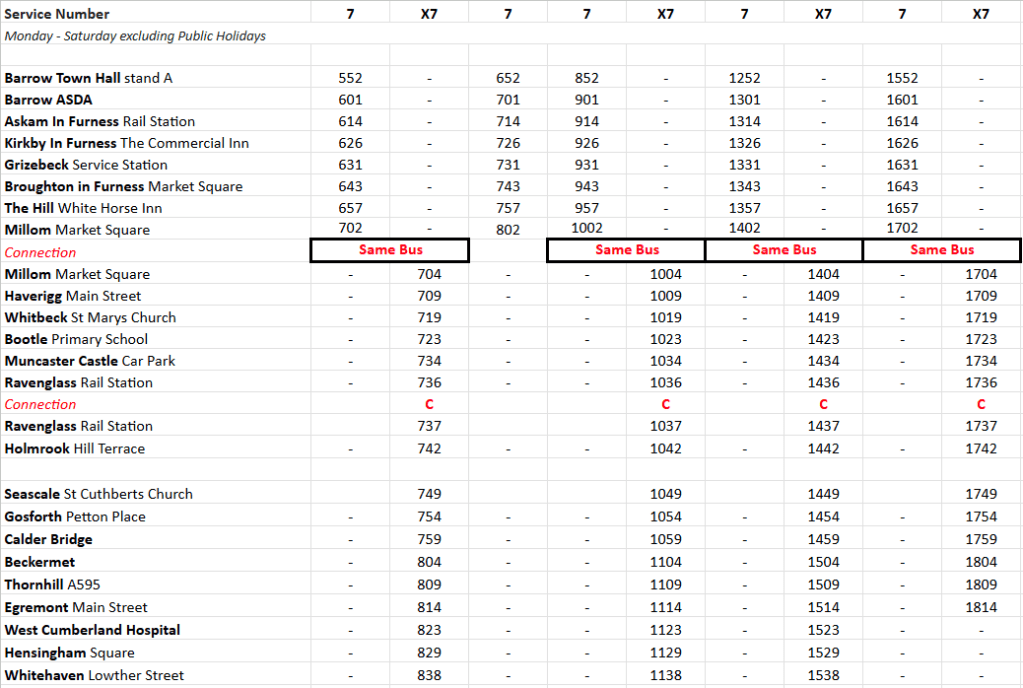The width and height of the screenshot is (1023, 688).
Task: Select the Seascale St Cuthberts Church stop
Action: pos(98,494)
